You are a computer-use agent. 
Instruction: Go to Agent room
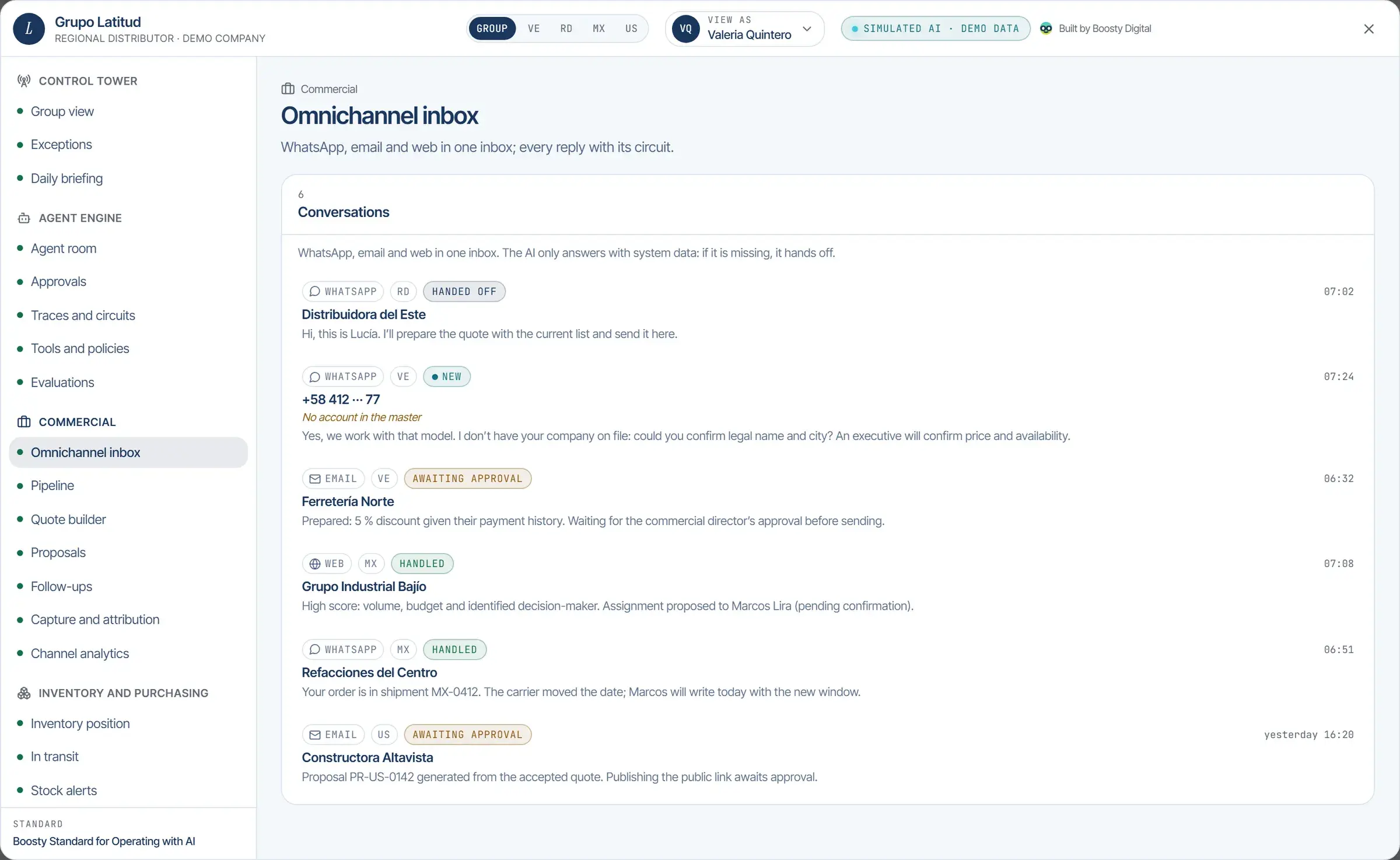click(128, 249)
